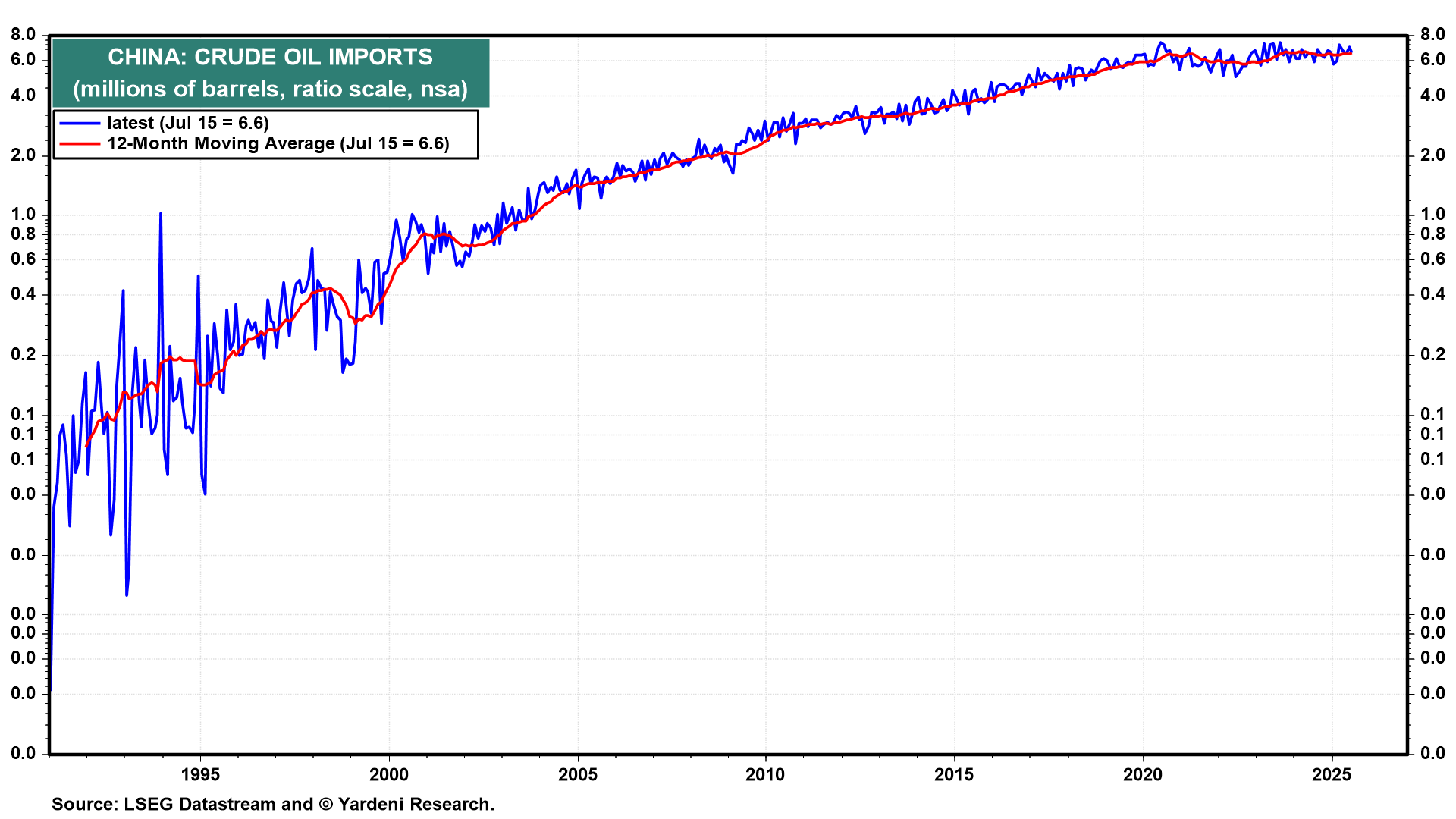Screen dimensions: 1456x819
Task: Click the 2010 x-axis year label
Action: tap(765, 774)
